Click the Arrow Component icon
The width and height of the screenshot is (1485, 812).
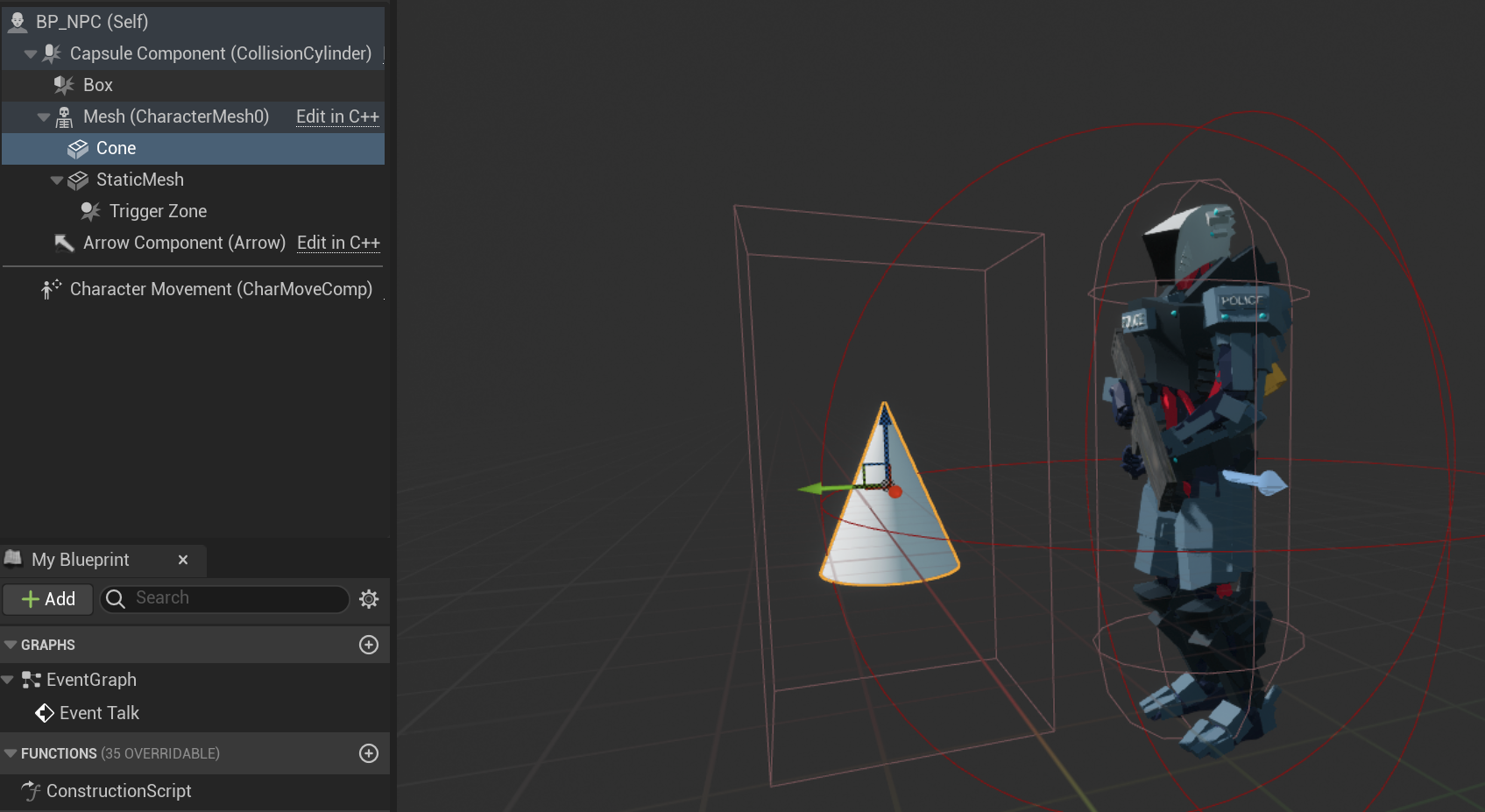click(x=64, y=243)
